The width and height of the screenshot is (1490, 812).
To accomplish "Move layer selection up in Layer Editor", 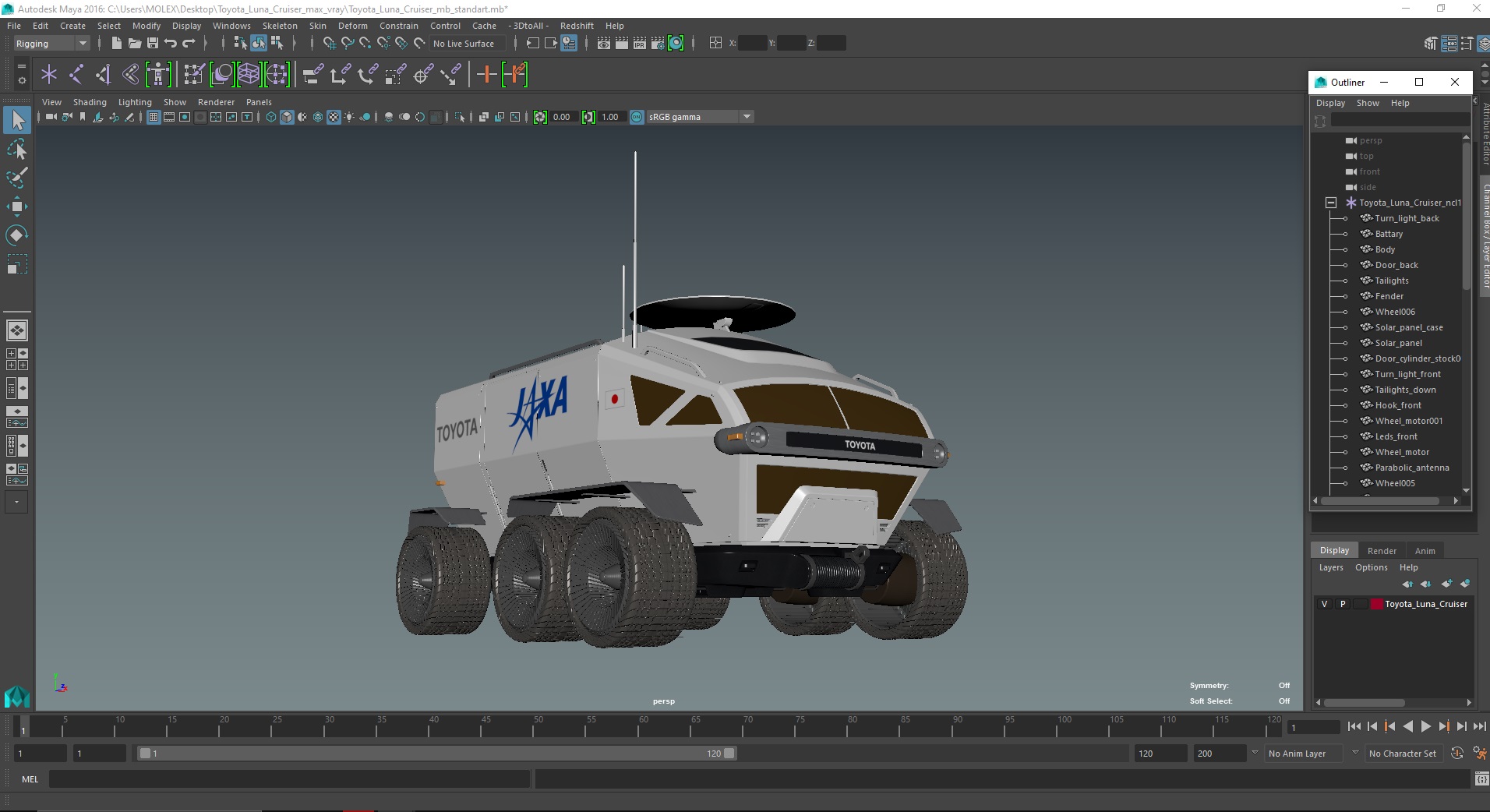I will click(1407, 584).
